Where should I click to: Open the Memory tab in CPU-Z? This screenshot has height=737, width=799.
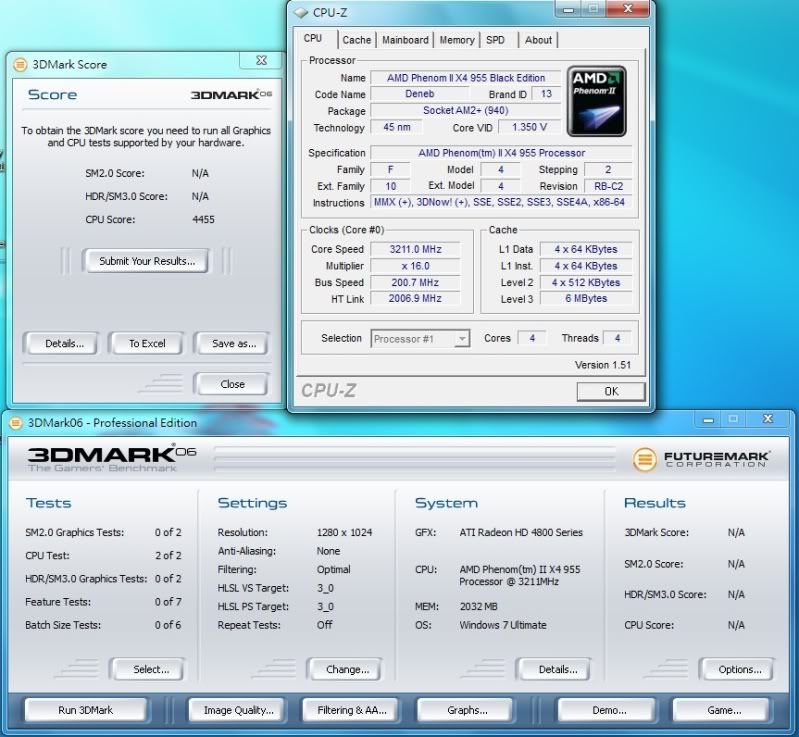(x=457, y=40)
